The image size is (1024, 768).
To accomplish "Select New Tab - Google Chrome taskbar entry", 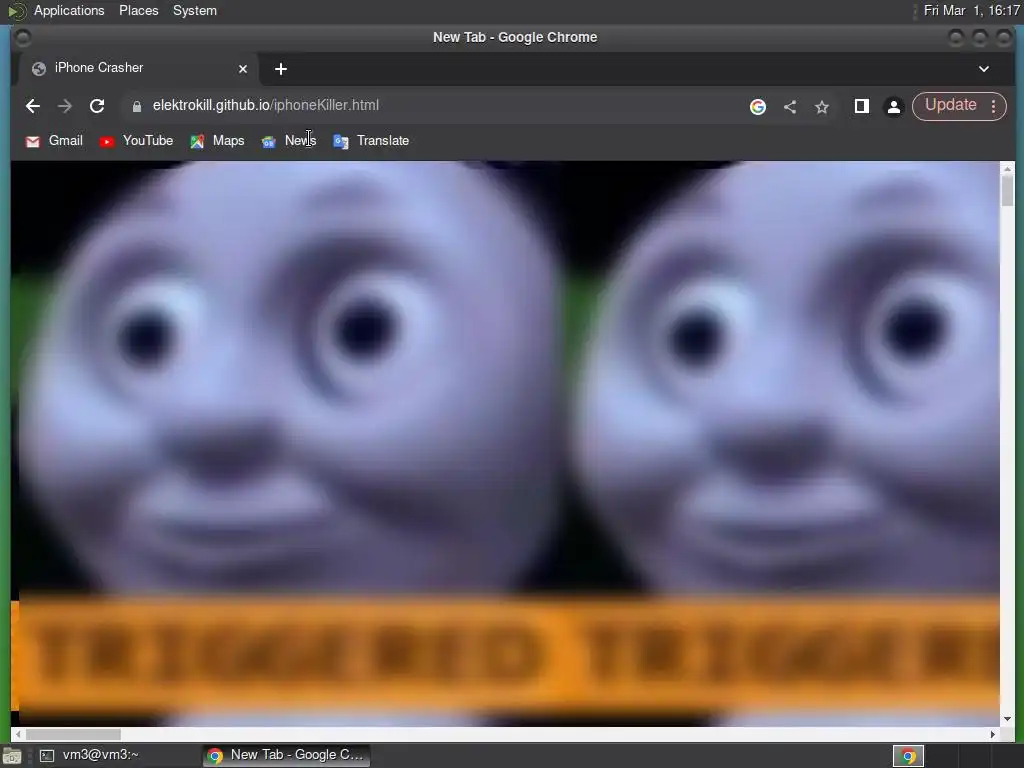I will (x=286, y=755).
